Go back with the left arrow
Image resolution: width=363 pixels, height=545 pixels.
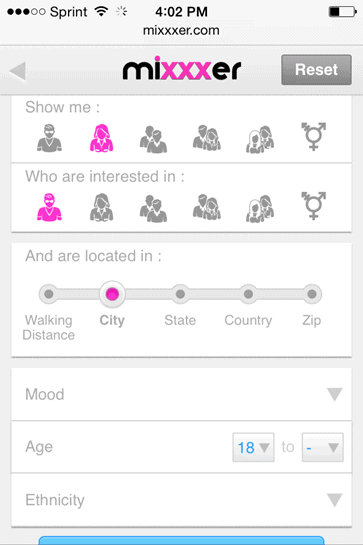coord(18,71)
